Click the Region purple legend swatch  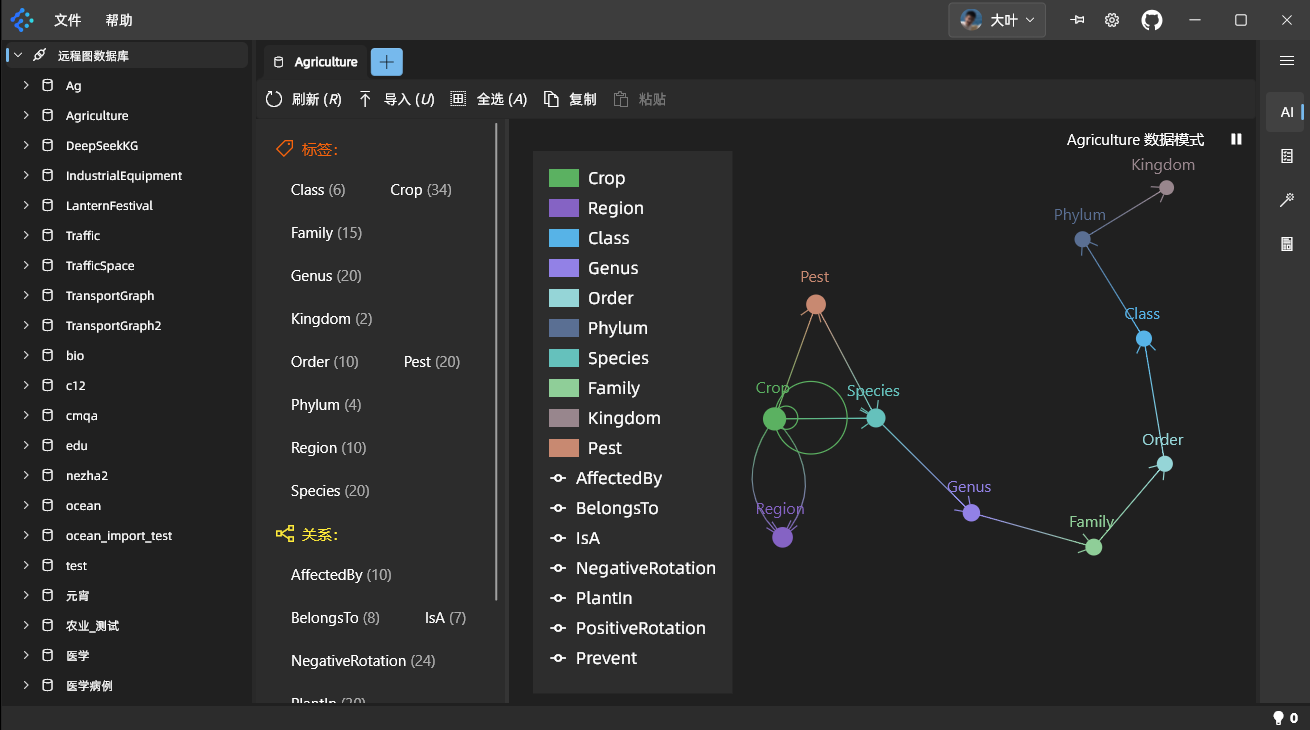click(564, 208)
